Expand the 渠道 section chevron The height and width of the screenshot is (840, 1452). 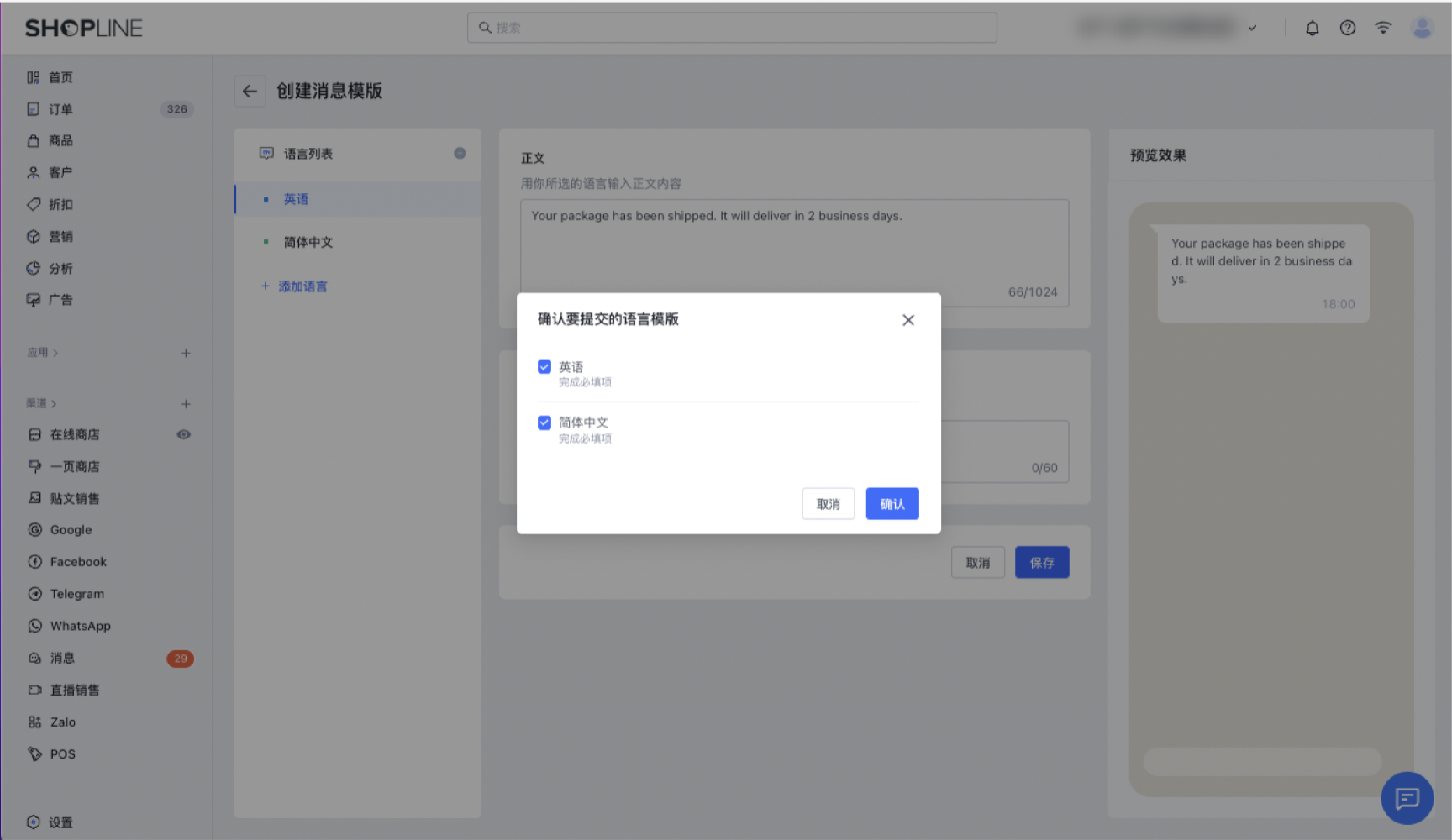click(x=54, y=404)
